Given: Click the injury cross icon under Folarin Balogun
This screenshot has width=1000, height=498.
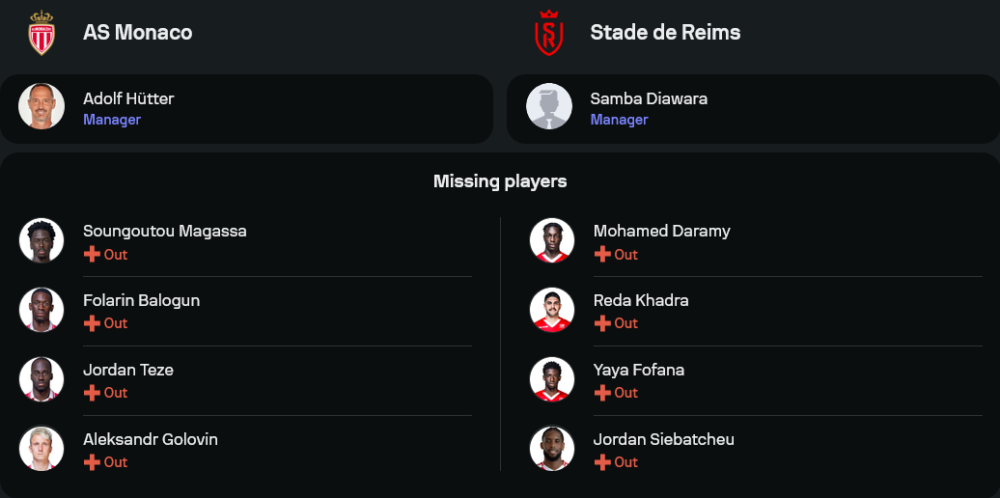Looking at the screenshot, I should point(92,323).
